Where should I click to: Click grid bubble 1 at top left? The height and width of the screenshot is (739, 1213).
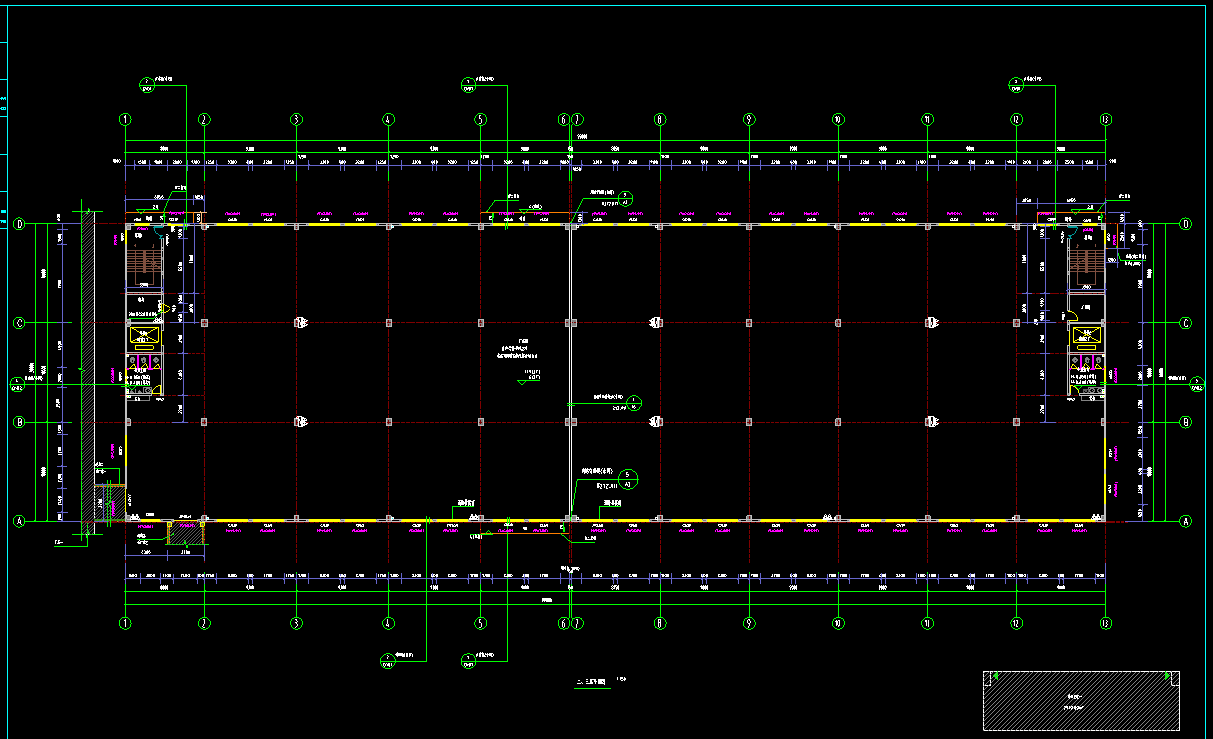point(125,119)
